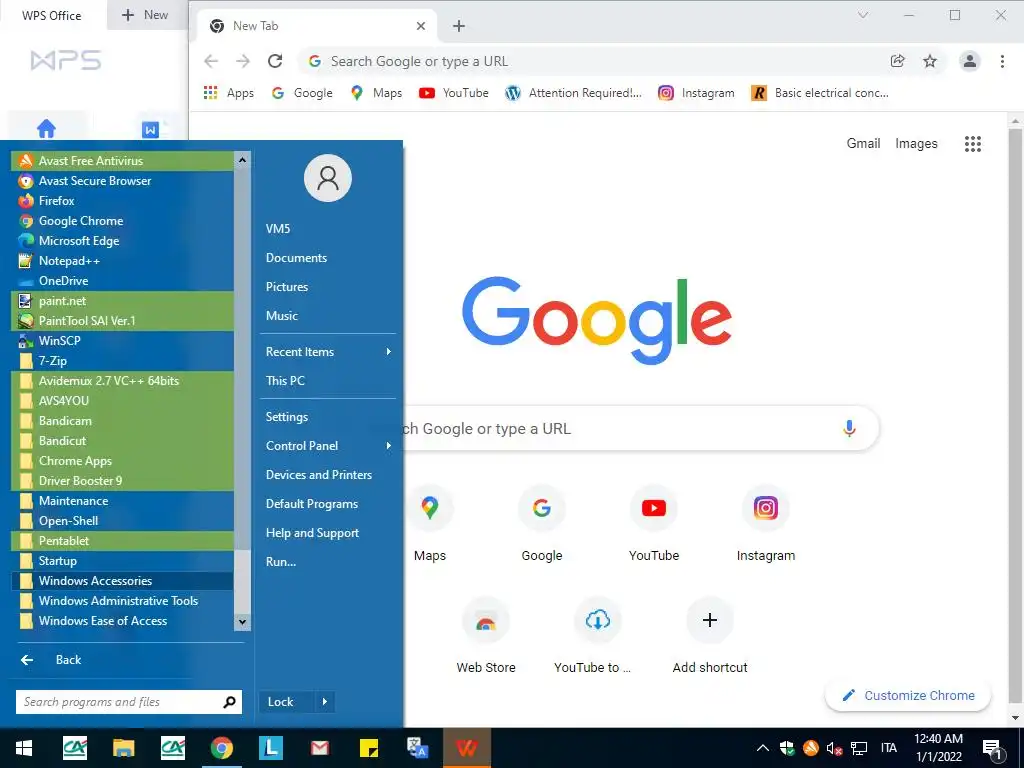This screenshot has height=768, width=1024.
Task: Open the Basic electrical conc... bookmark
Action: (x=820, y=93)
